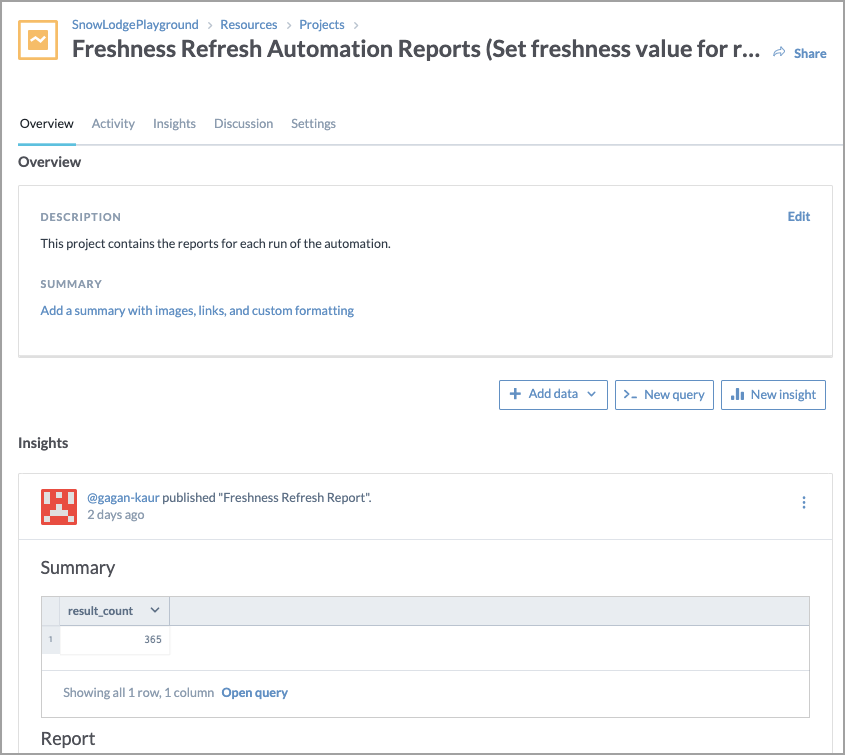Go to SnowLodgePlayground breadcrumb
Screen dimensions: 845x755
tap(135, 24)
